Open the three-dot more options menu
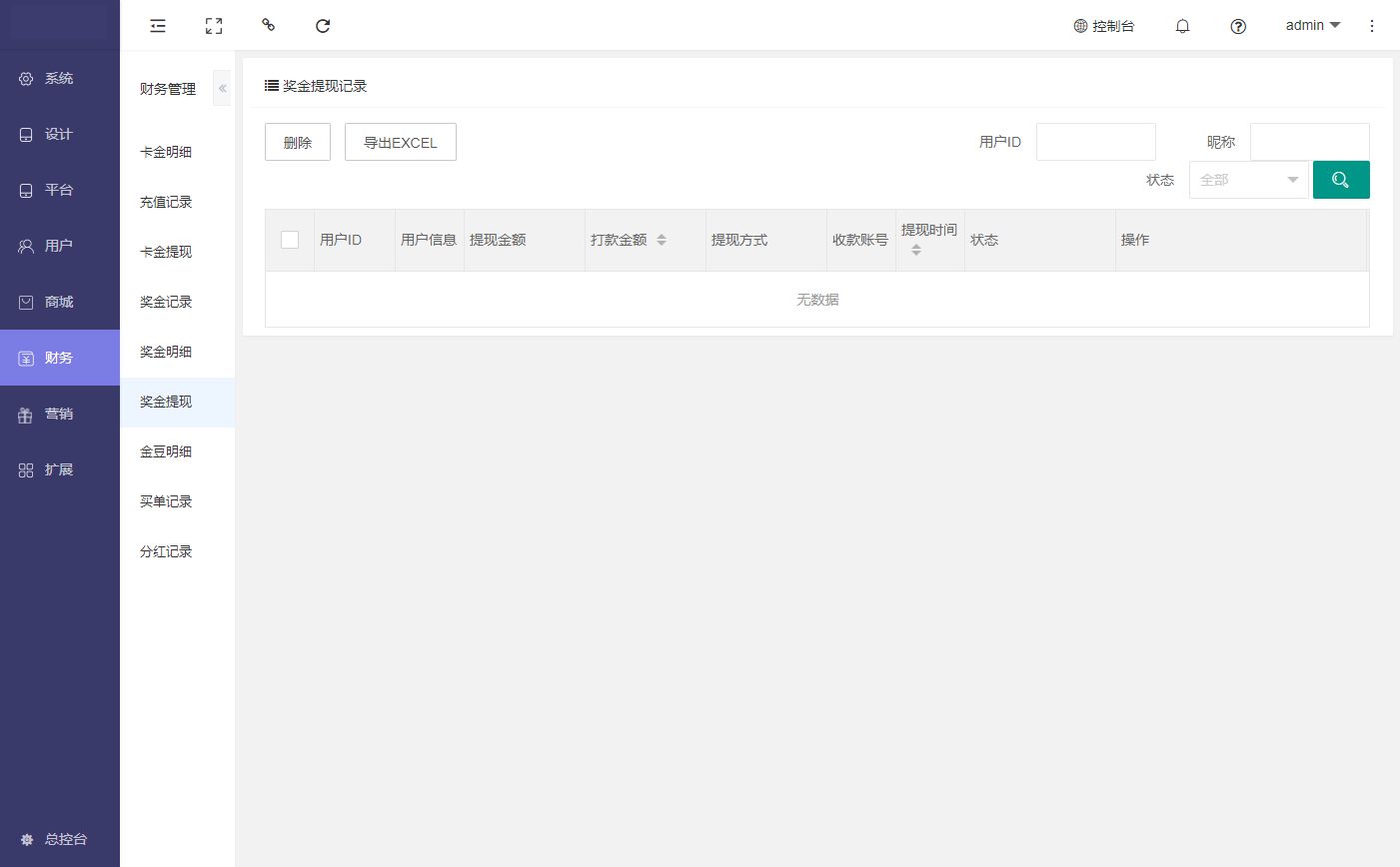 tap(1372, 26)
